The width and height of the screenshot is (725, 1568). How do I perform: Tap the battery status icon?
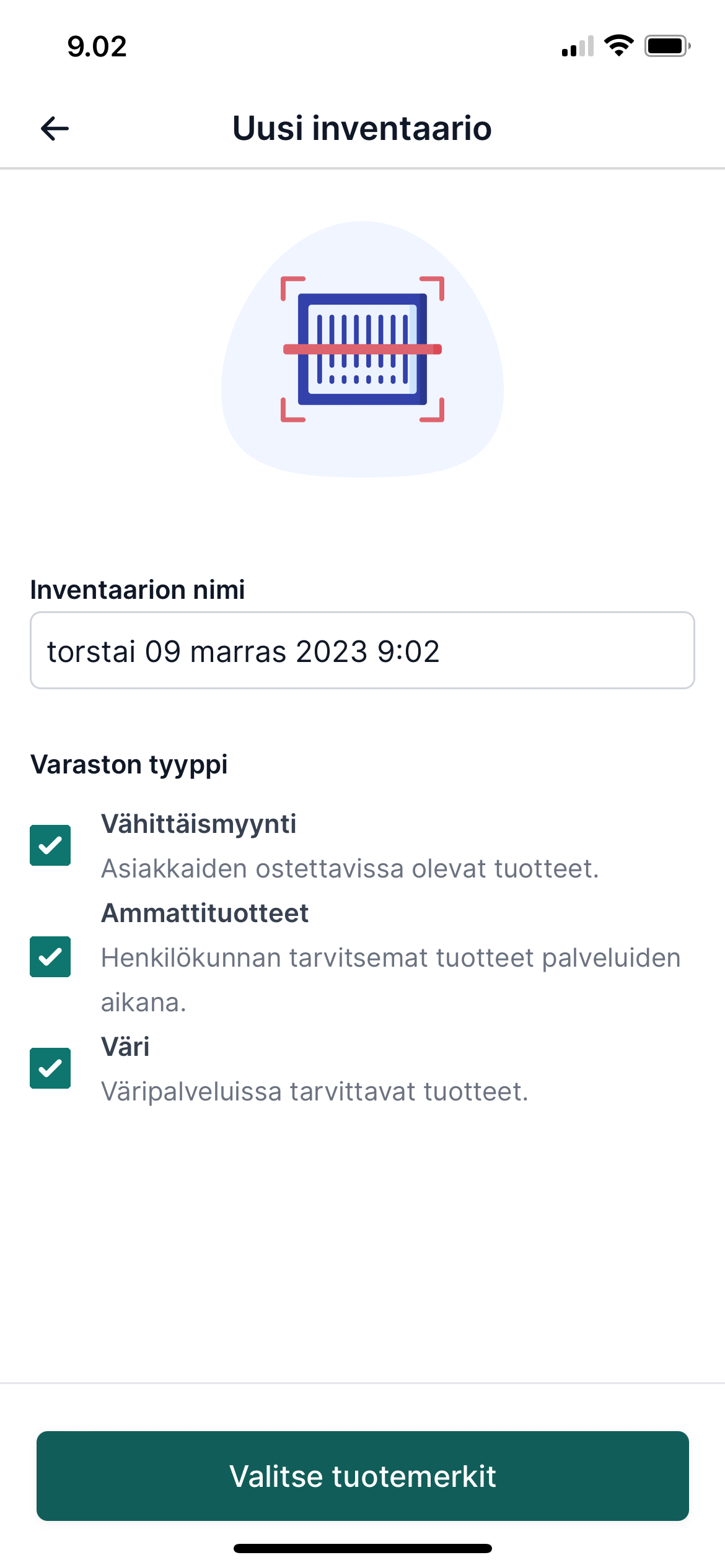pos(667,46)
